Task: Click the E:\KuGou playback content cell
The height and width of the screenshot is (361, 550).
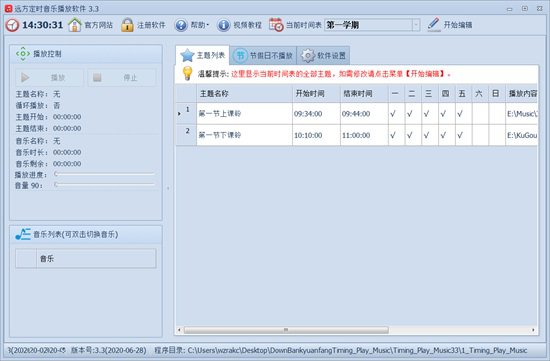Action: coord(522,135)
